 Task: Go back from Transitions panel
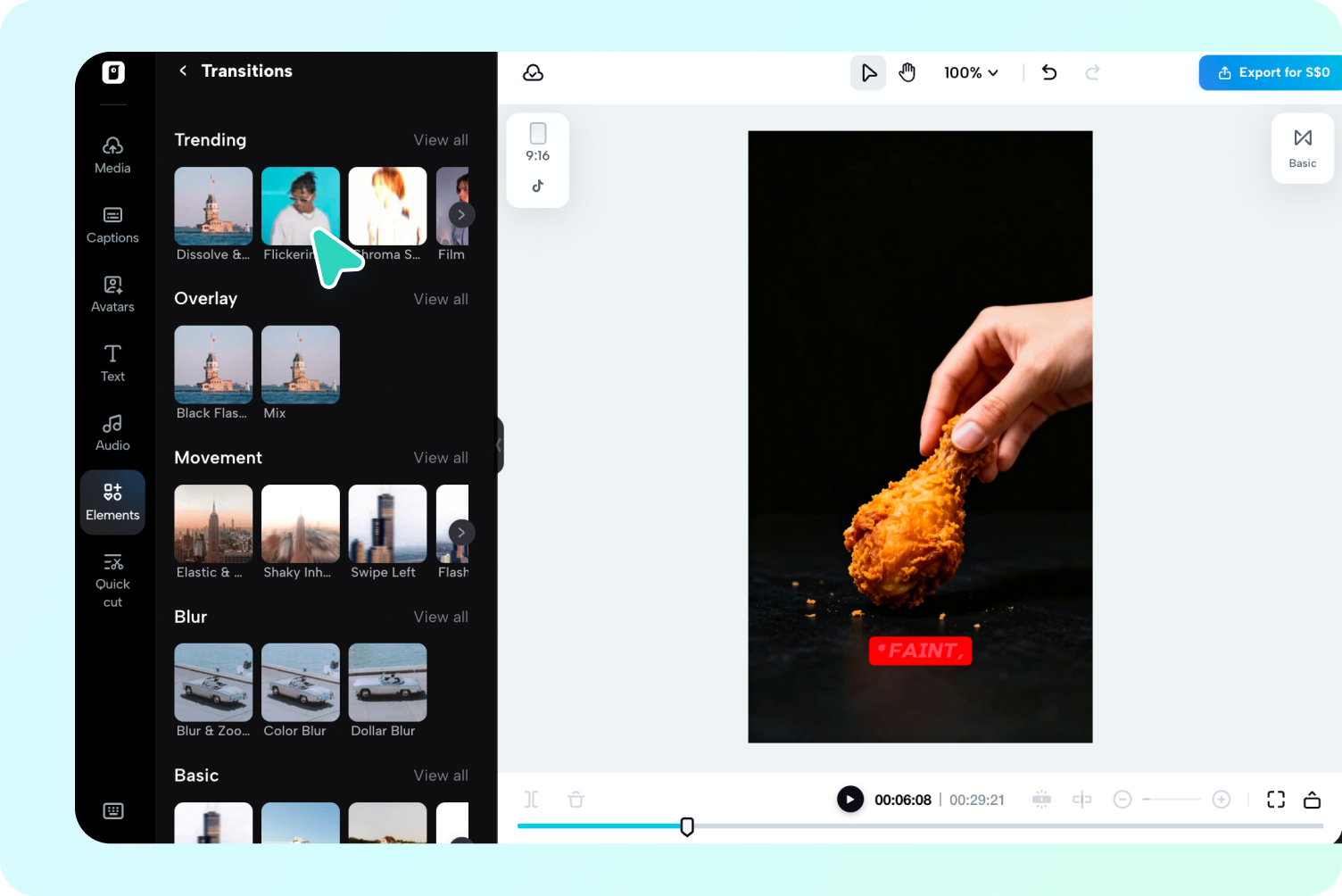[183, 71]
